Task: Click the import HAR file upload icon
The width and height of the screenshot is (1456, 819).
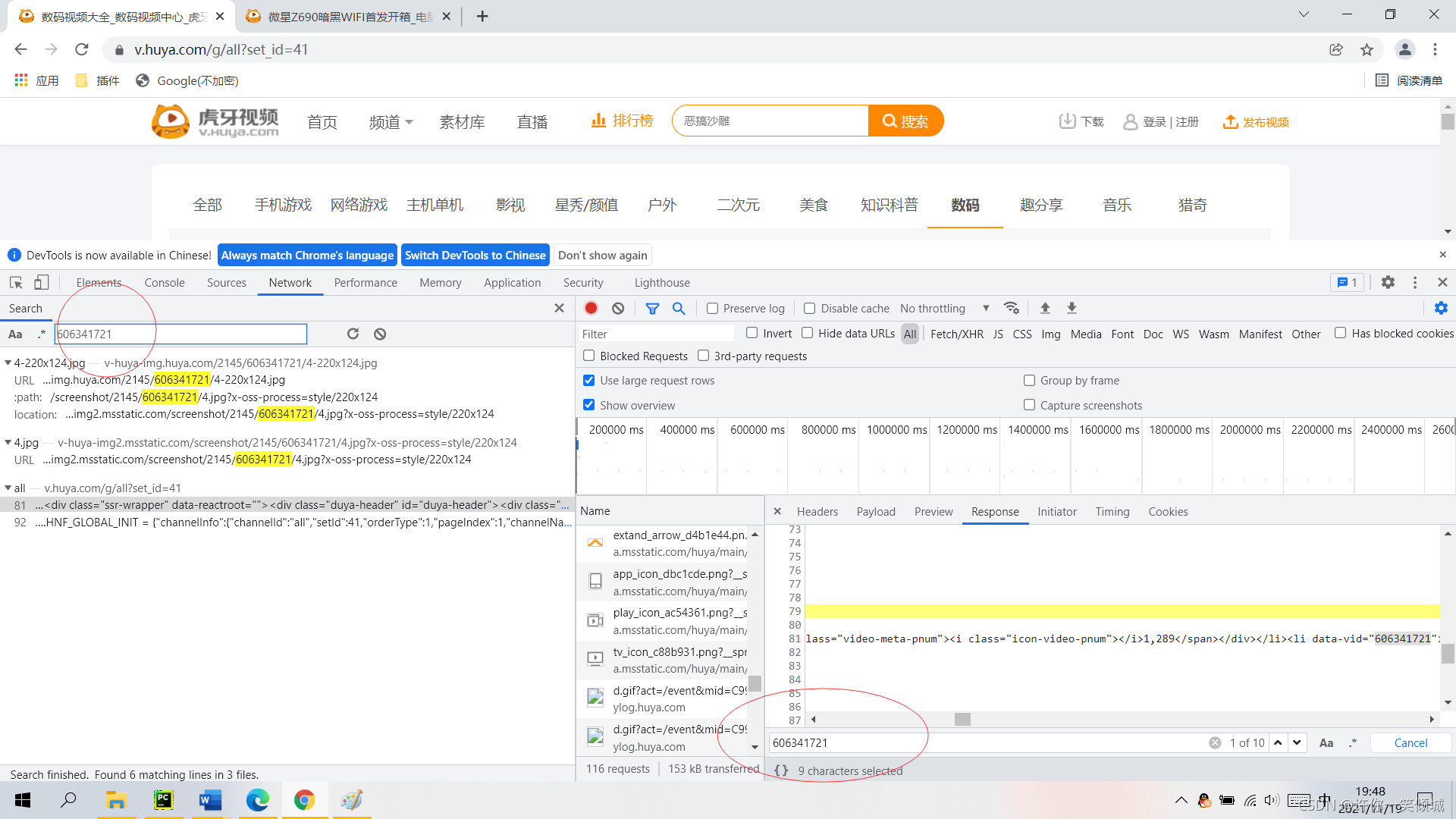Action: 1045,308
